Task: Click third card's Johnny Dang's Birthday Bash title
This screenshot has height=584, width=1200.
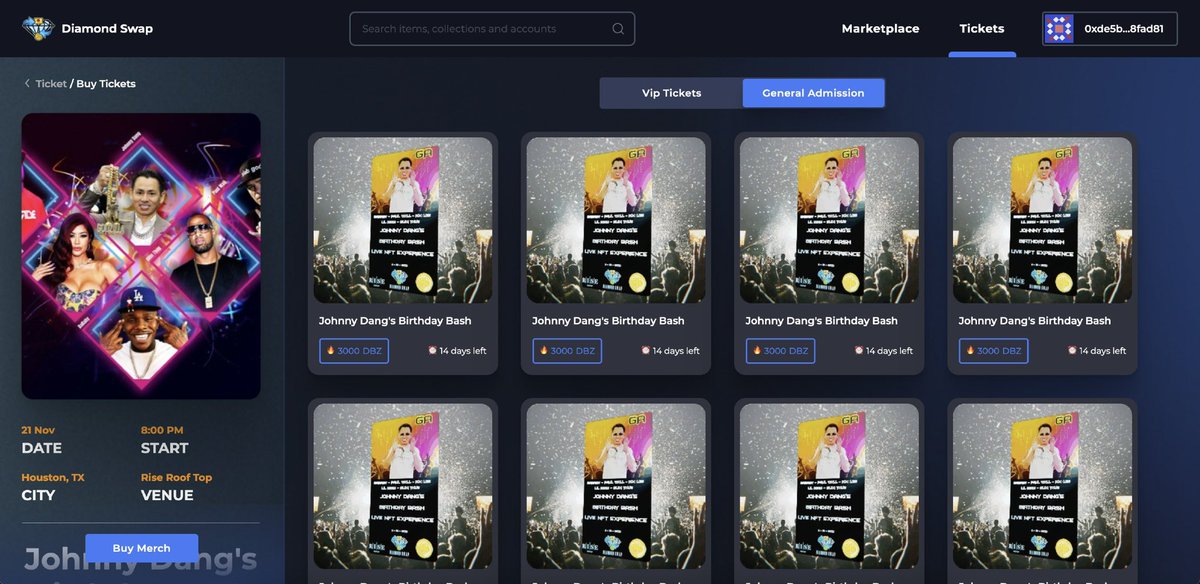Action: click(x=821, y=321)
